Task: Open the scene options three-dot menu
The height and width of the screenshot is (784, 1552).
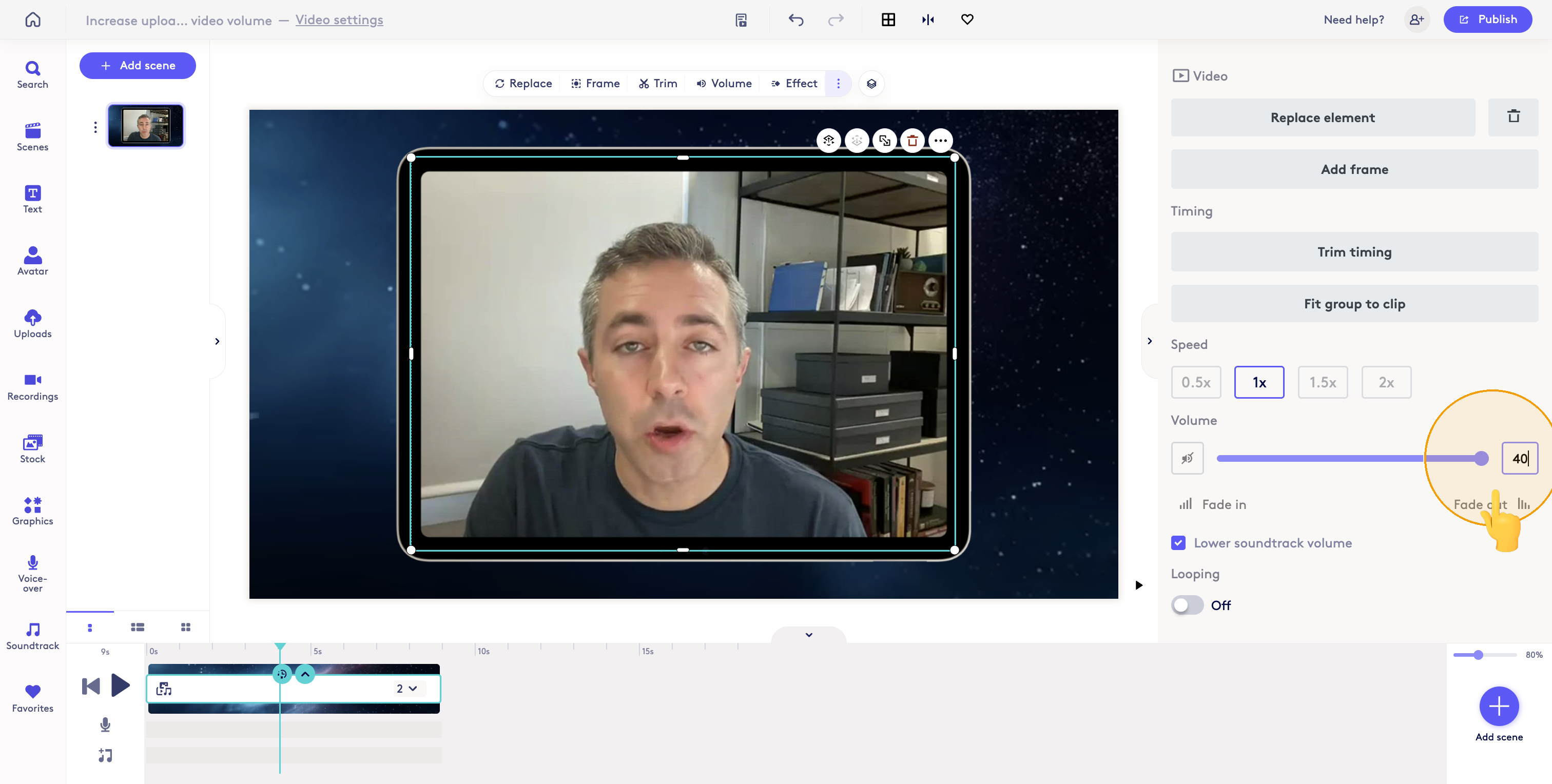Action: pyautogui.click(x=95, y=127)
